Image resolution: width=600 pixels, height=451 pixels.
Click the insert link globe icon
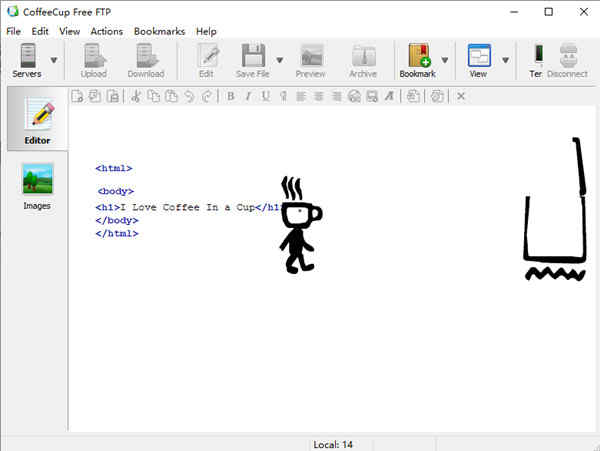coord(354,96)
